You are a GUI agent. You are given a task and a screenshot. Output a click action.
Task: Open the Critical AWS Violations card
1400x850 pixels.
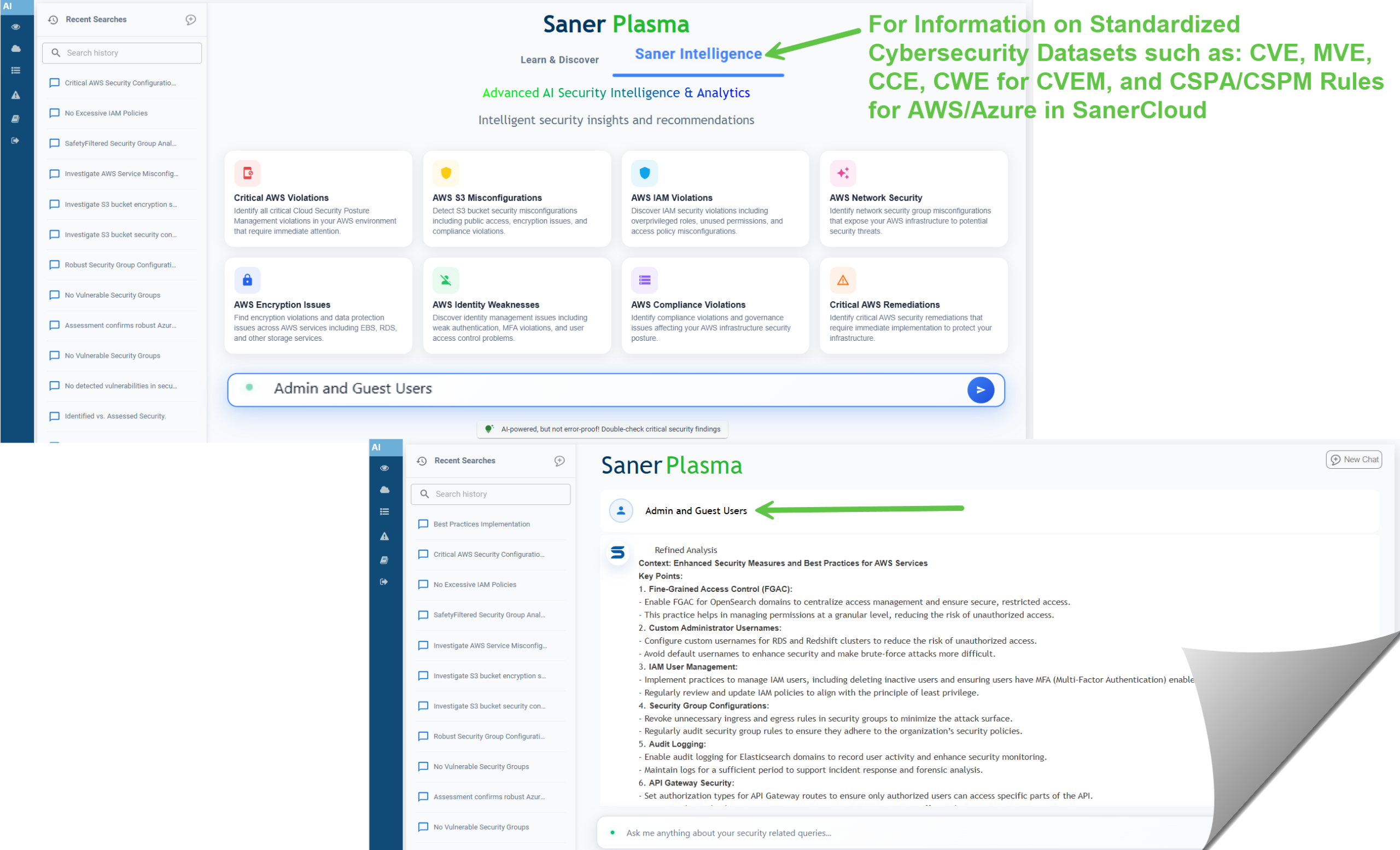318,199
